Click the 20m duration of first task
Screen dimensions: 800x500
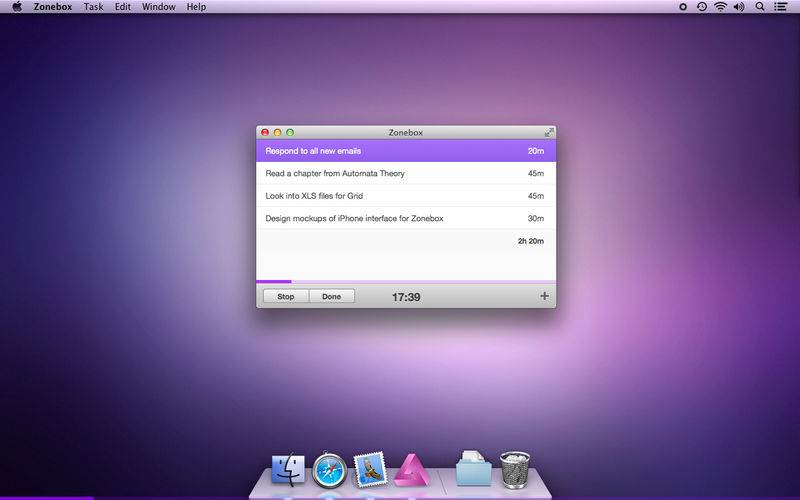(x=536, y=151)
